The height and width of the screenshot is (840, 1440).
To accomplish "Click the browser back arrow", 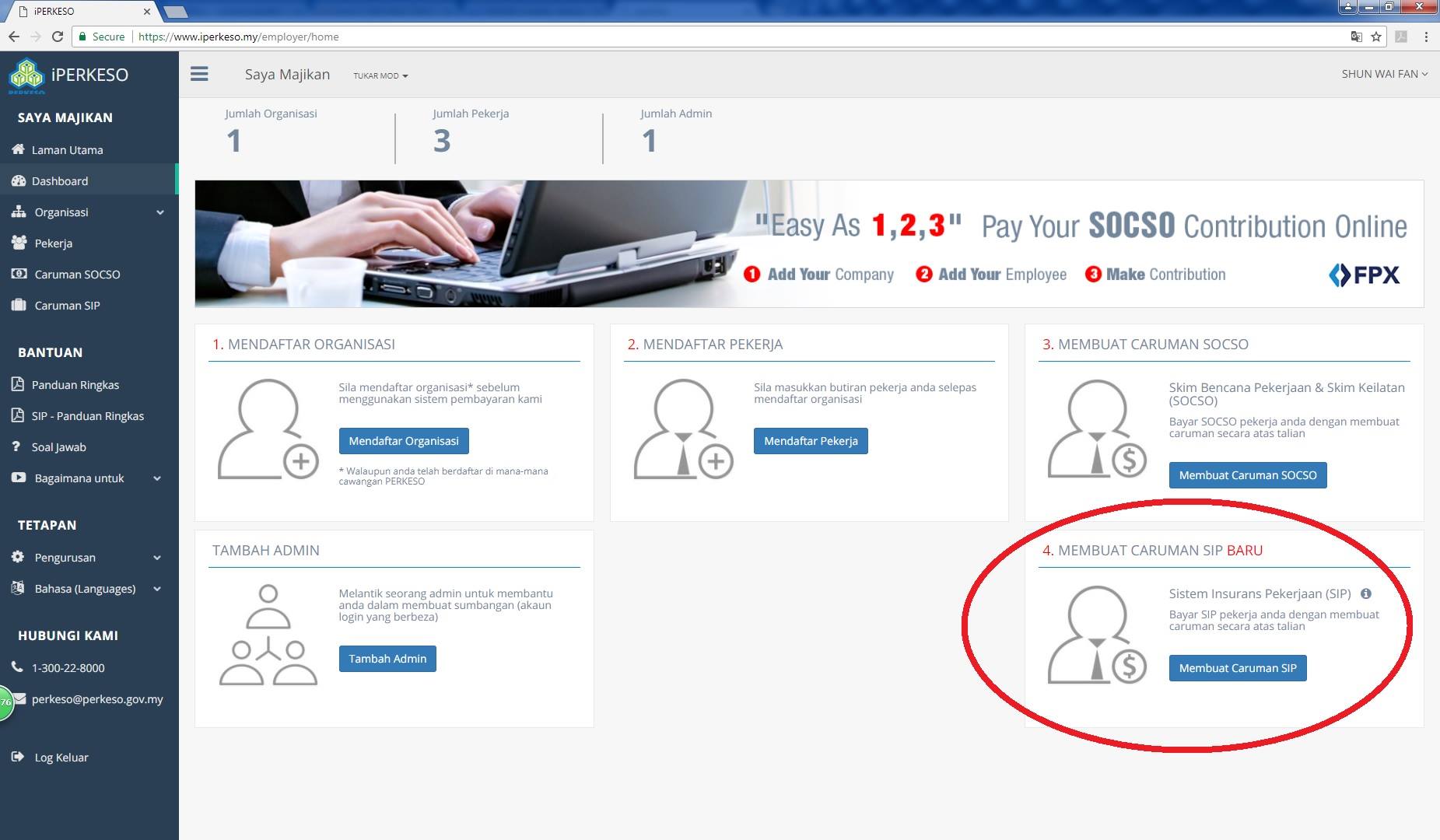I will 13,37.
